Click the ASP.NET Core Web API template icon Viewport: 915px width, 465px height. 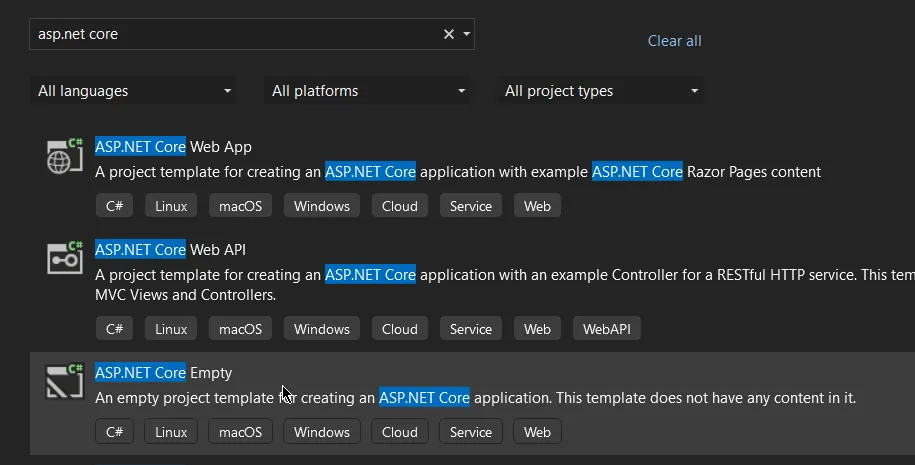coord(65,258)
